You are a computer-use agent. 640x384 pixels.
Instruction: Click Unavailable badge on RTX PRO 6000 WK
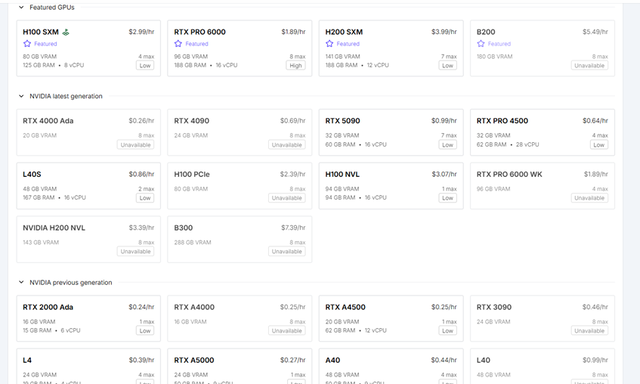(589, 198)
